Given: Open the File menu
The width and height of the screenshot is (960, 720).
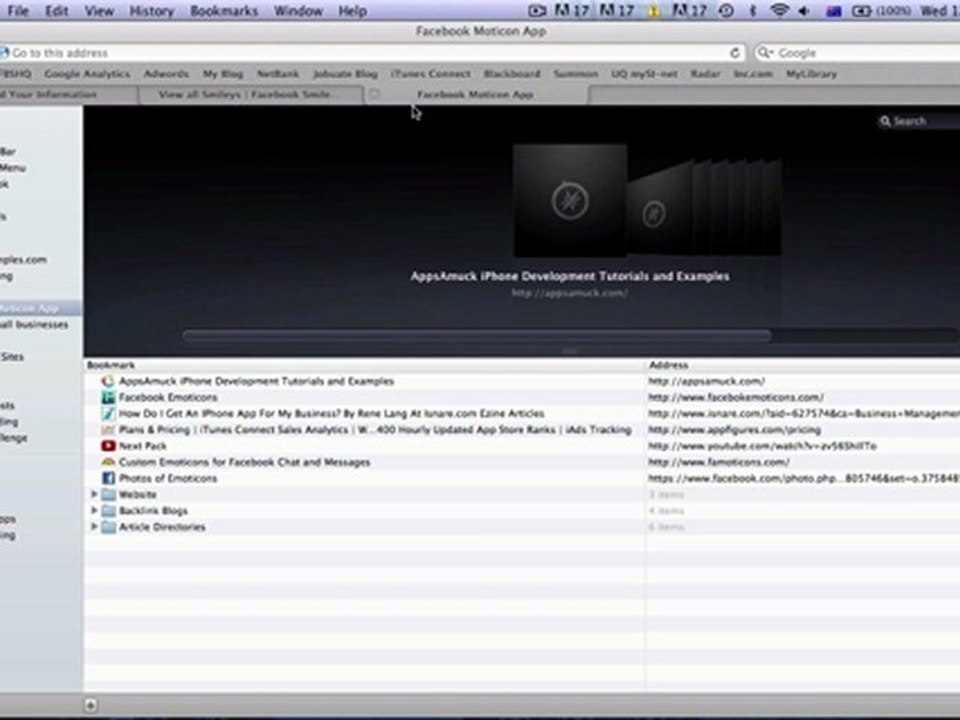Looking at the screenshot, I should coord(18,11).
